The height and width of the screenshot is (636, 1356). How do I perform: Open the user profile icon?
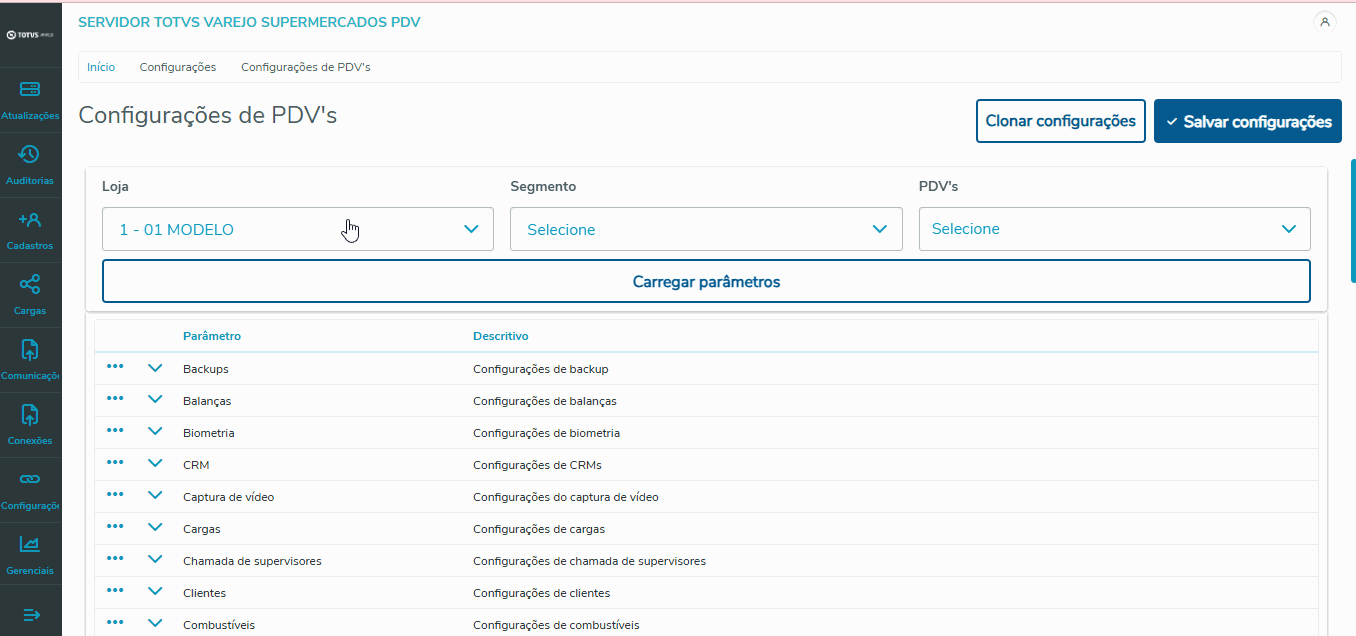(1325, 21)
